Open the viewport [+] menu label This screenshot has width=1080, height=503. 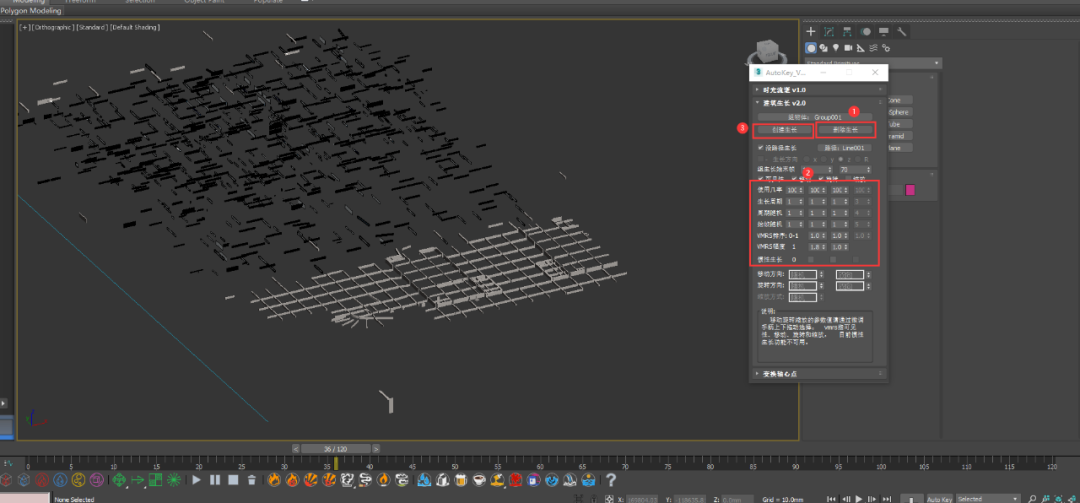click(25, 28)
